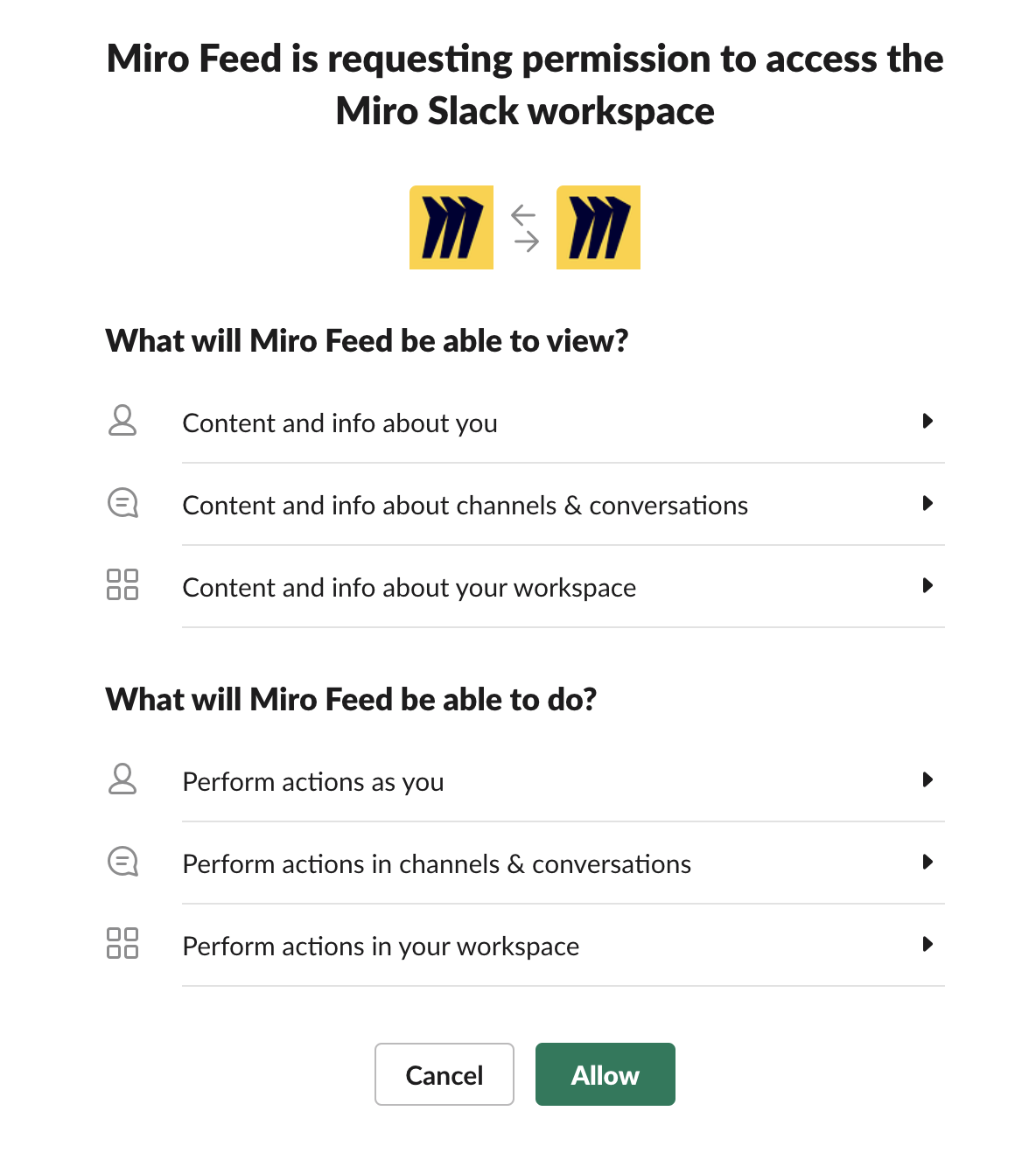The width and height of the screenshot is (1036, 1153).
Task: Click chat bubble icon beside channels content row
Action: (122, 503)
